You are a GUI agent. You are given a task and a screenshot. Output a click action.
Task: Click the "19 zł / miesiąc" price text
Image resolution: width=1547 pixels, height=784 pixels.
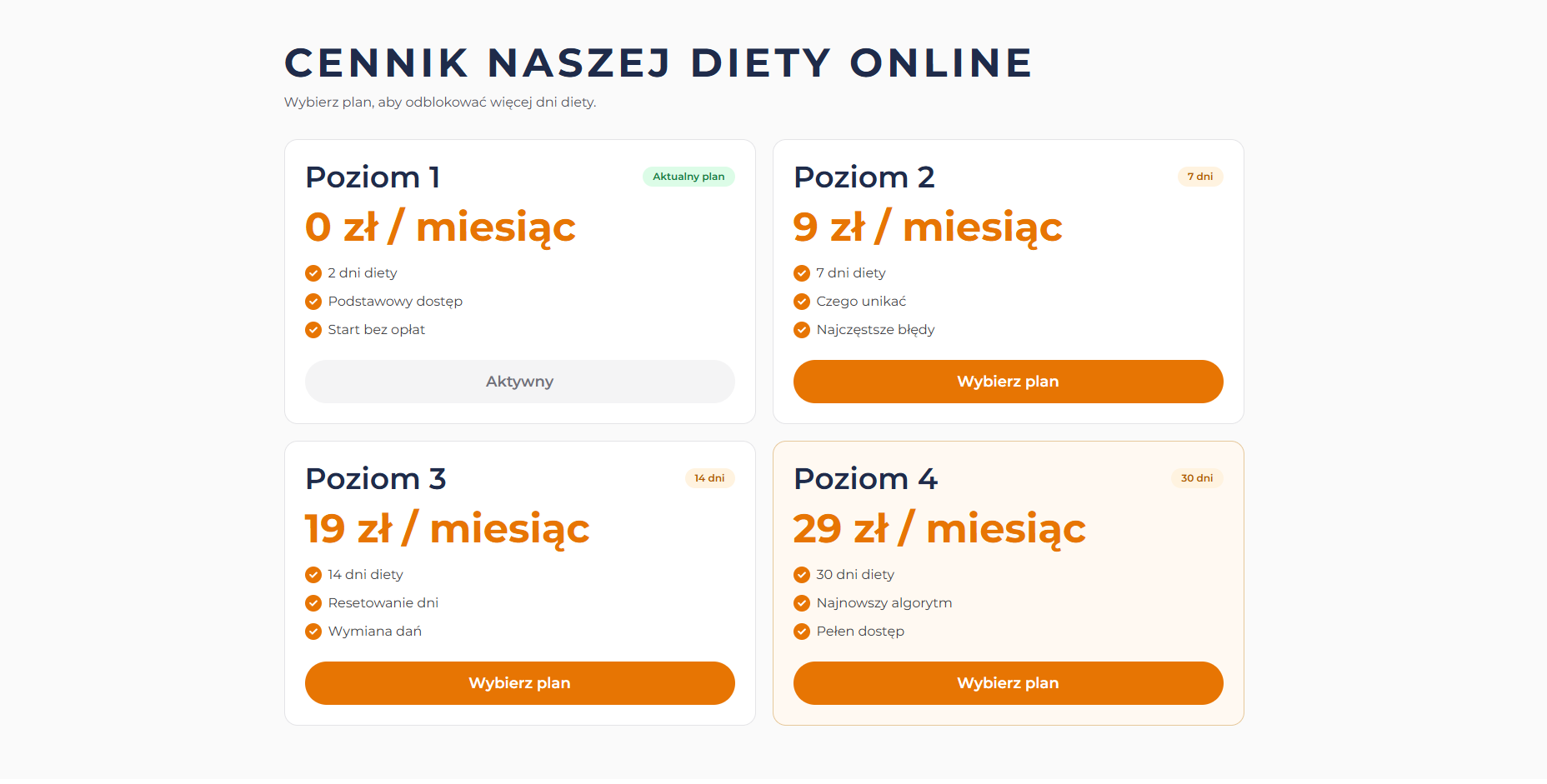coord(445,527)
